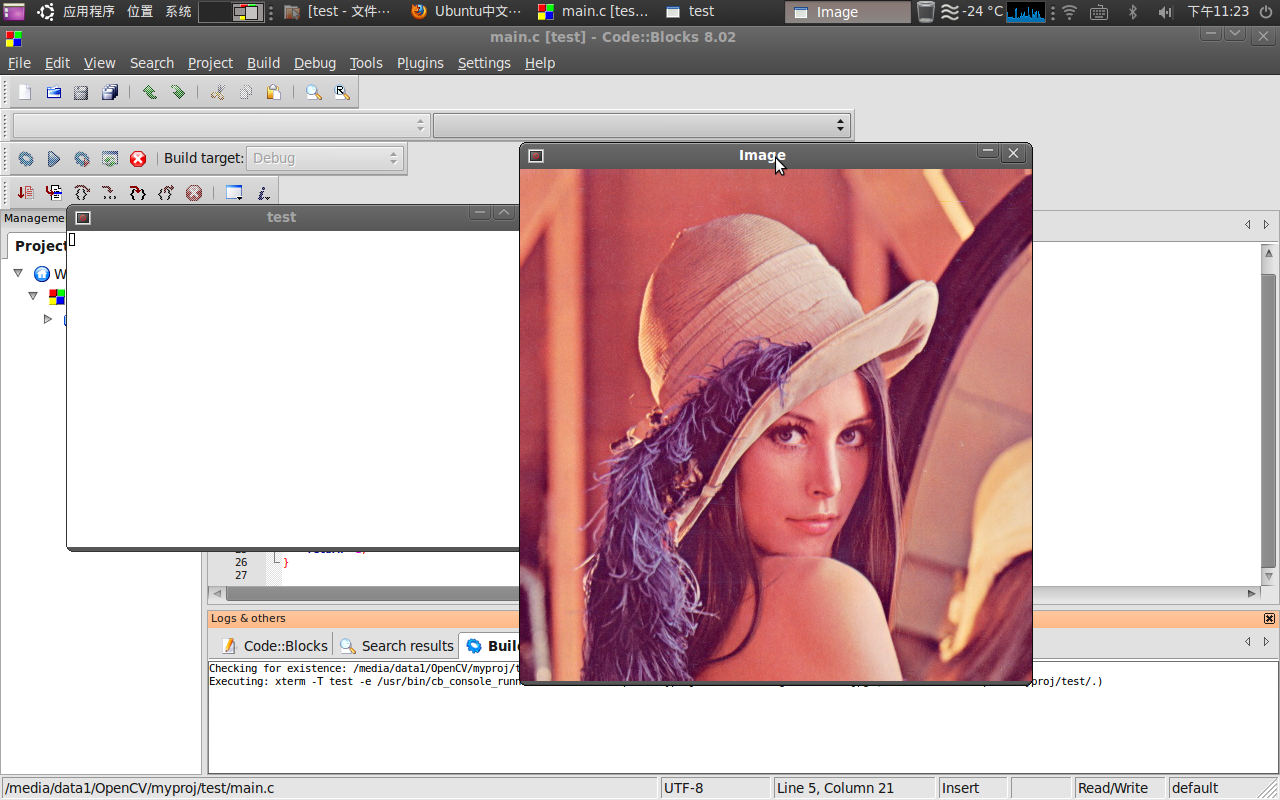Click the Rebuild icon
The height and width of the screenshot is (800, 1280).
[x=110, y=159]
